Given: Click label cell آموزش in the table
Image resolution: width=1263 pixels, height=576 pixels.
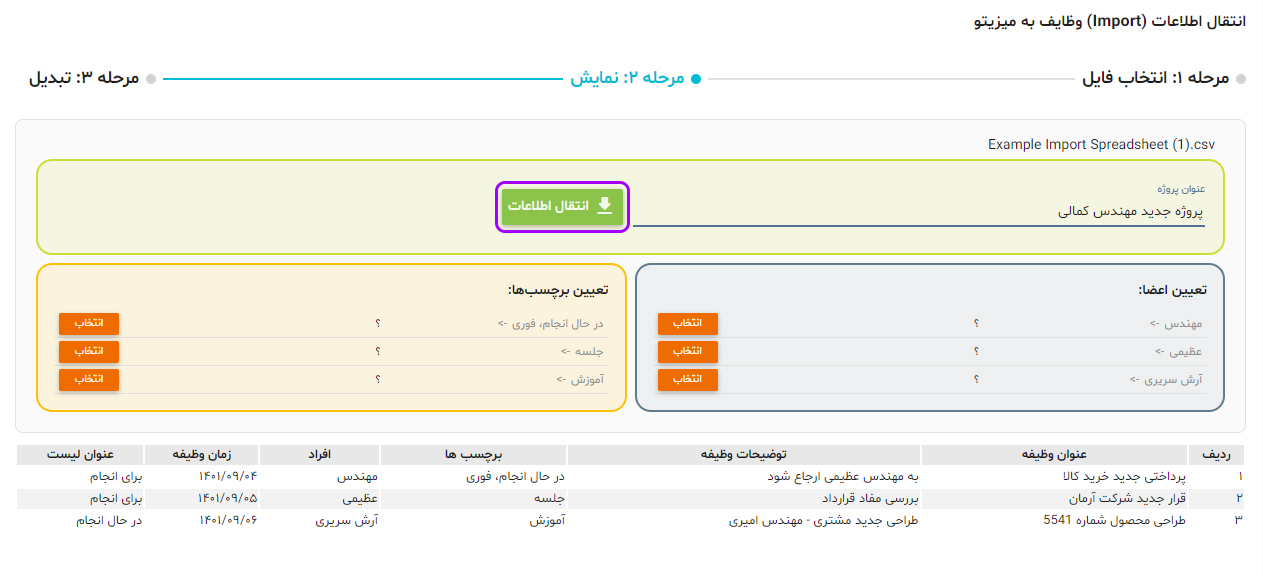Looking at the screenshot, I should 547,520.
